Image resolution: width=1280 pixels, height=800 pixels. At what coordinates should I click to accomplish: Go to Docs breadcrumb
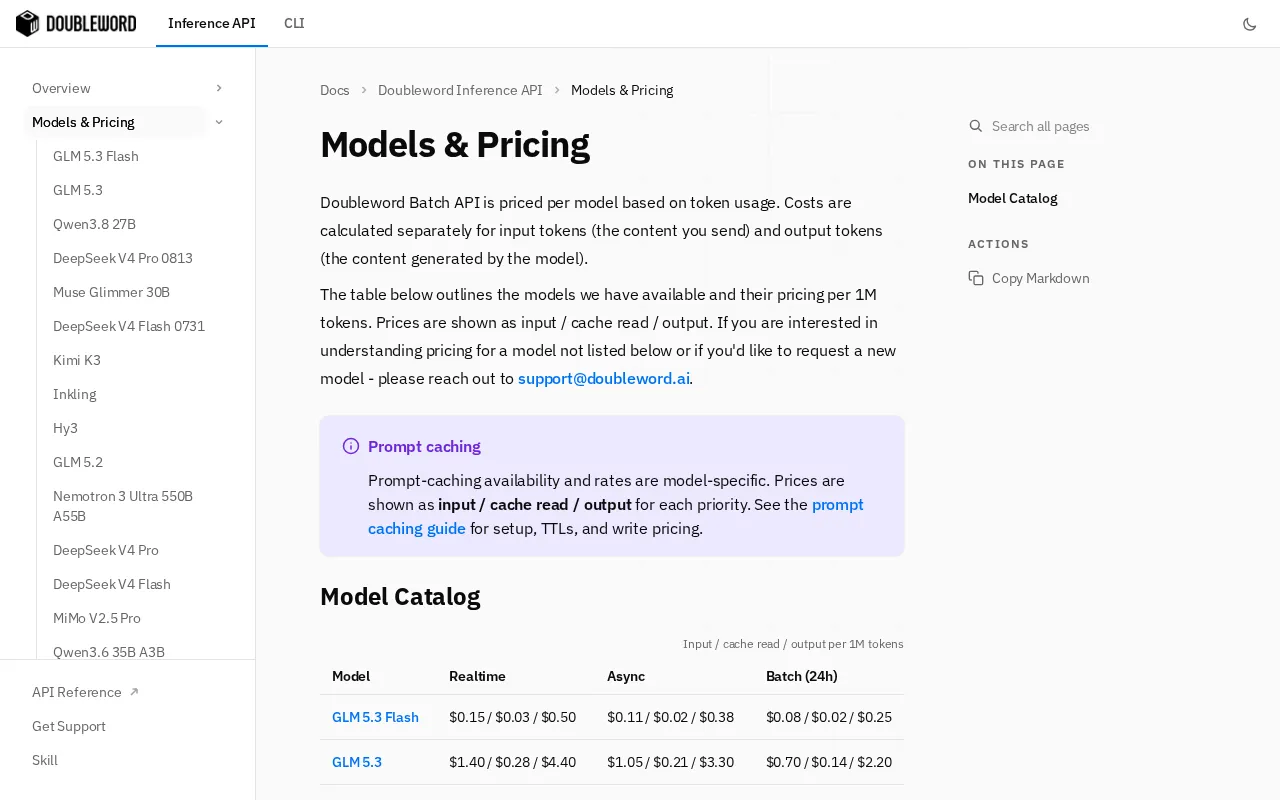click(335, 90)
